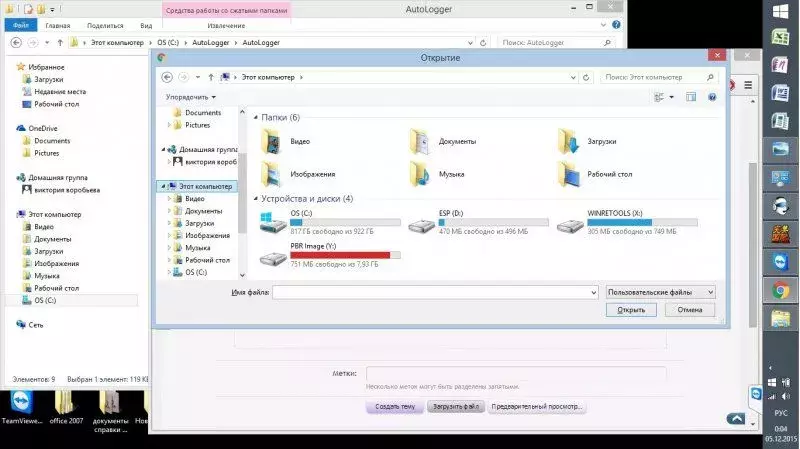Select Documents in the dialog tree
Image resolution: width=800 pixels, height=449 pixels.
[x=198, y=112]
